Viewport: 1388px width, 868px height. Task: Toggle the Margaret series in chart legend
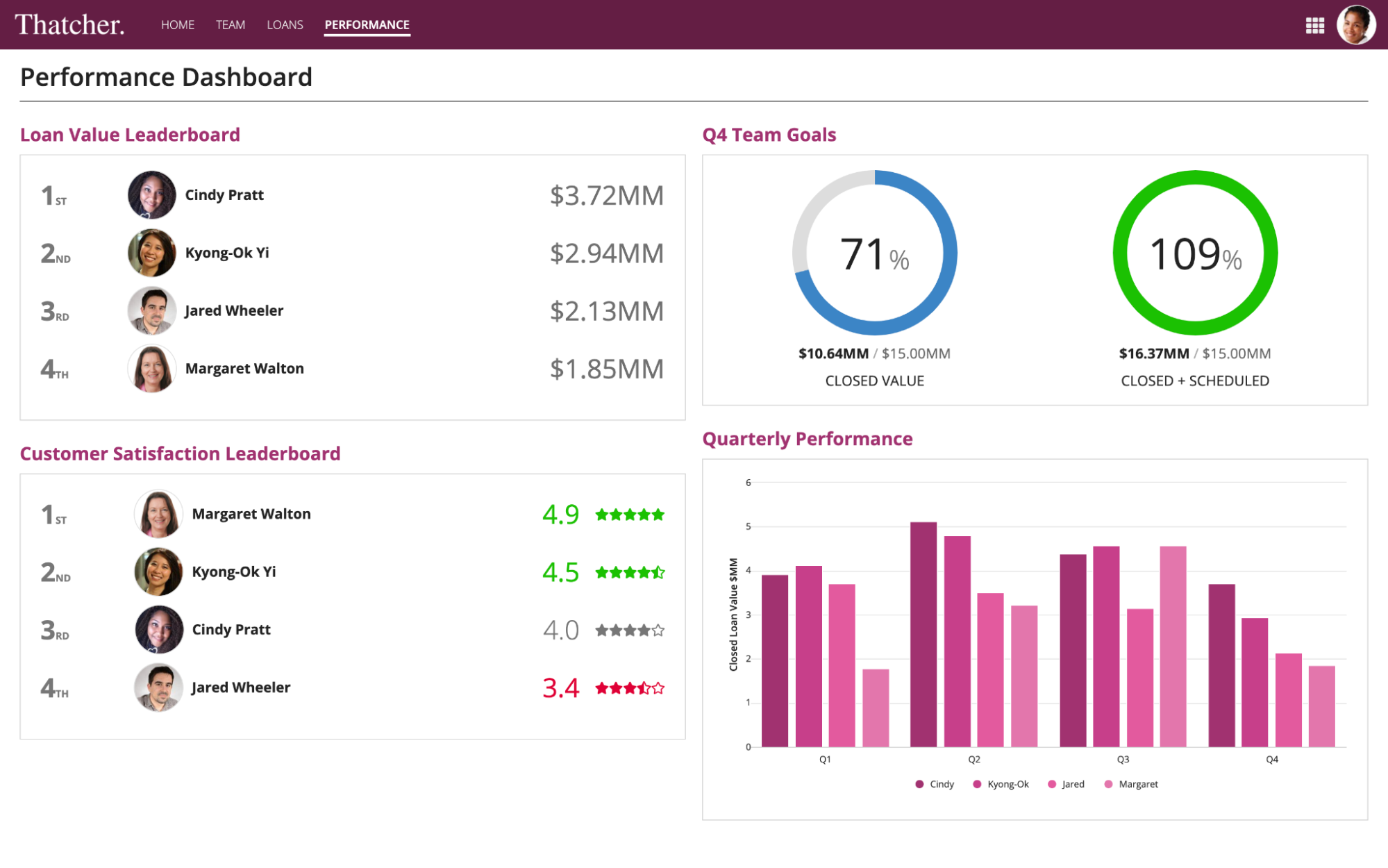(1131, 784)
